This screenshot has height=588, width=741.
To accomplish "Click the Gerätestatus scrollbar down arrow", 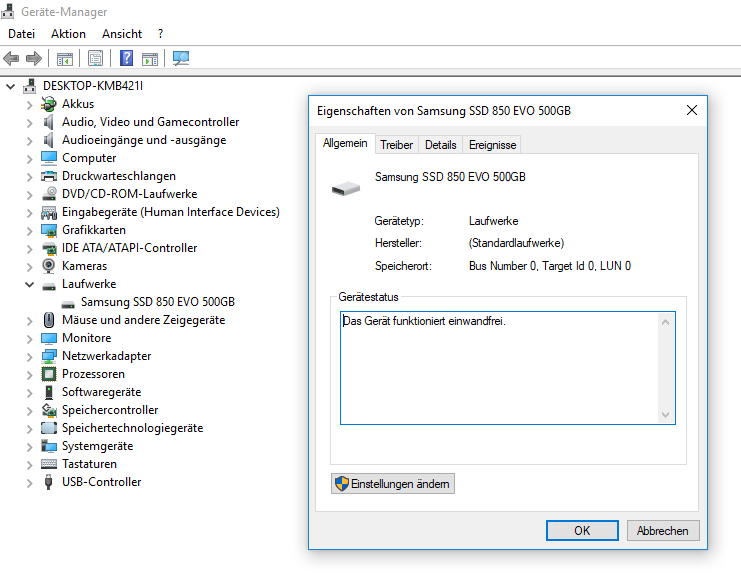I will (x=665, y=415).
